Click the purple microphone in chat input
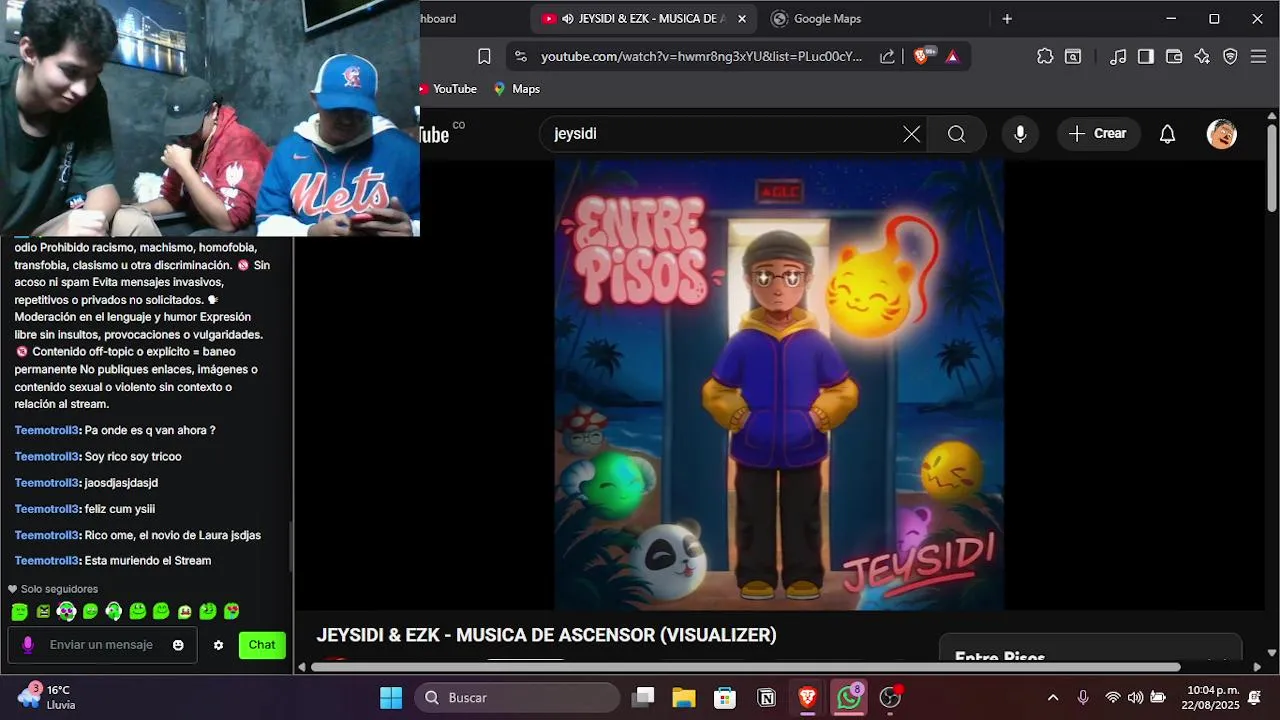Image resolution: width=1280 pixels, height=720 pixels. (28, 645)
